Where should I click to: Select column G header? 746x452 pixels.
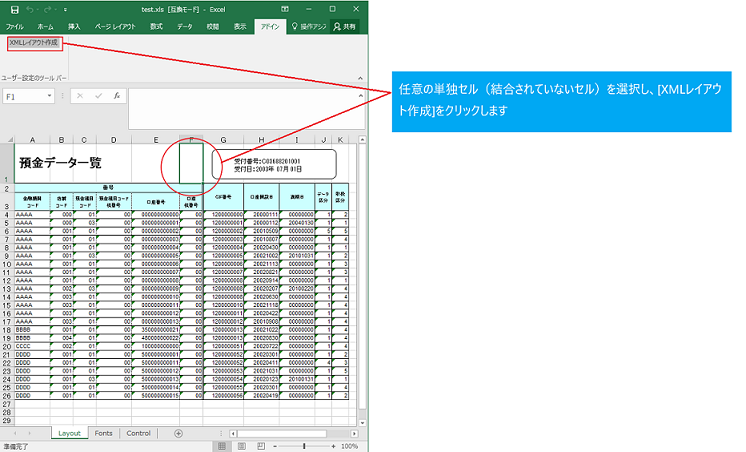click(223, 139)
